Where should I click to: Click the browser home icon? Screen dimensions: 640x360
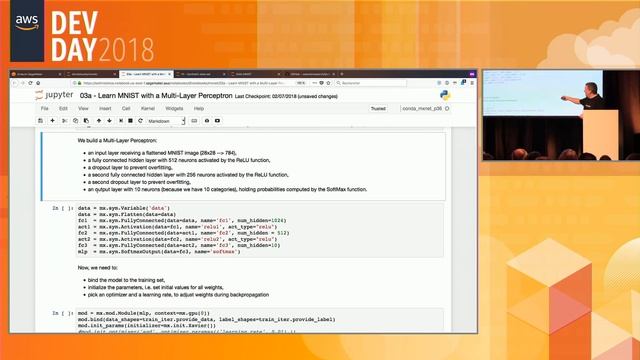click(x=38, y=83)
